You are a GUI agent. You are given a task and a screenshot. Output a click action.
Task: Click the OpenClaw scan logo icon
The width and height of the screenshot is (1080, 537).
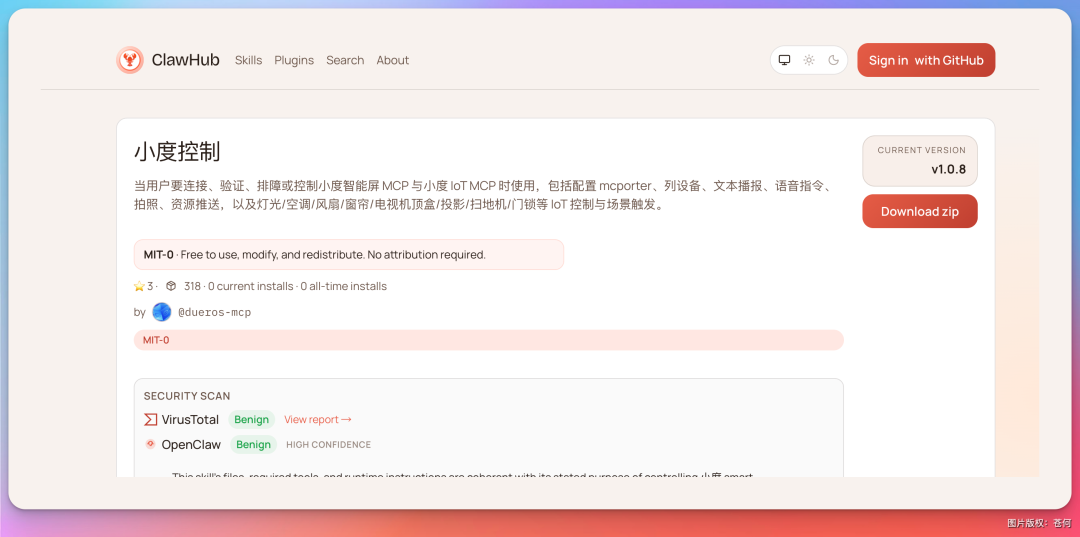[x=150, y=444]
